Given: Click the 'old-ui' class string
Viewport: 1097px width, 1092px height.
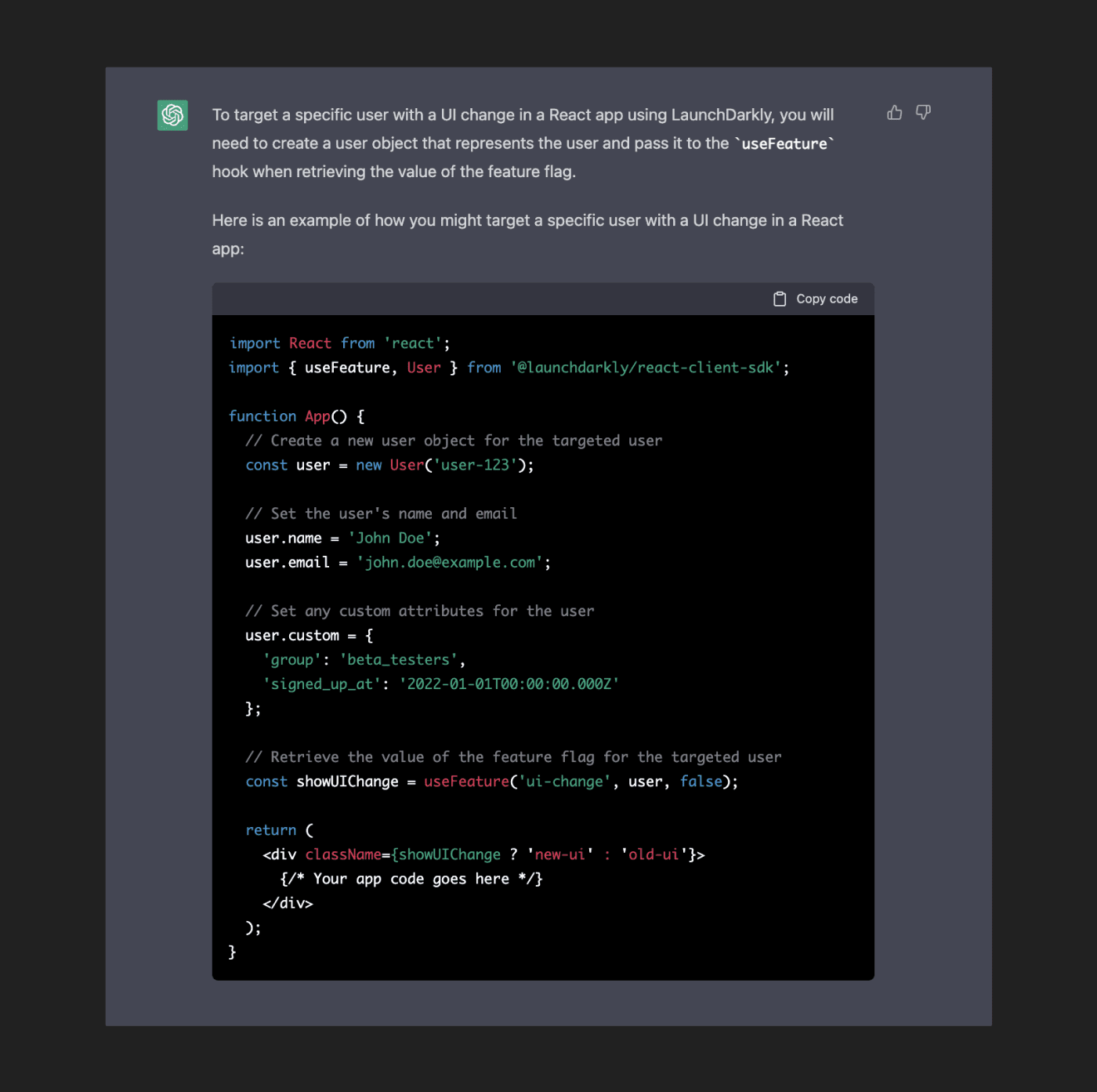Looking at the screenshot, I should coord(653,854).
